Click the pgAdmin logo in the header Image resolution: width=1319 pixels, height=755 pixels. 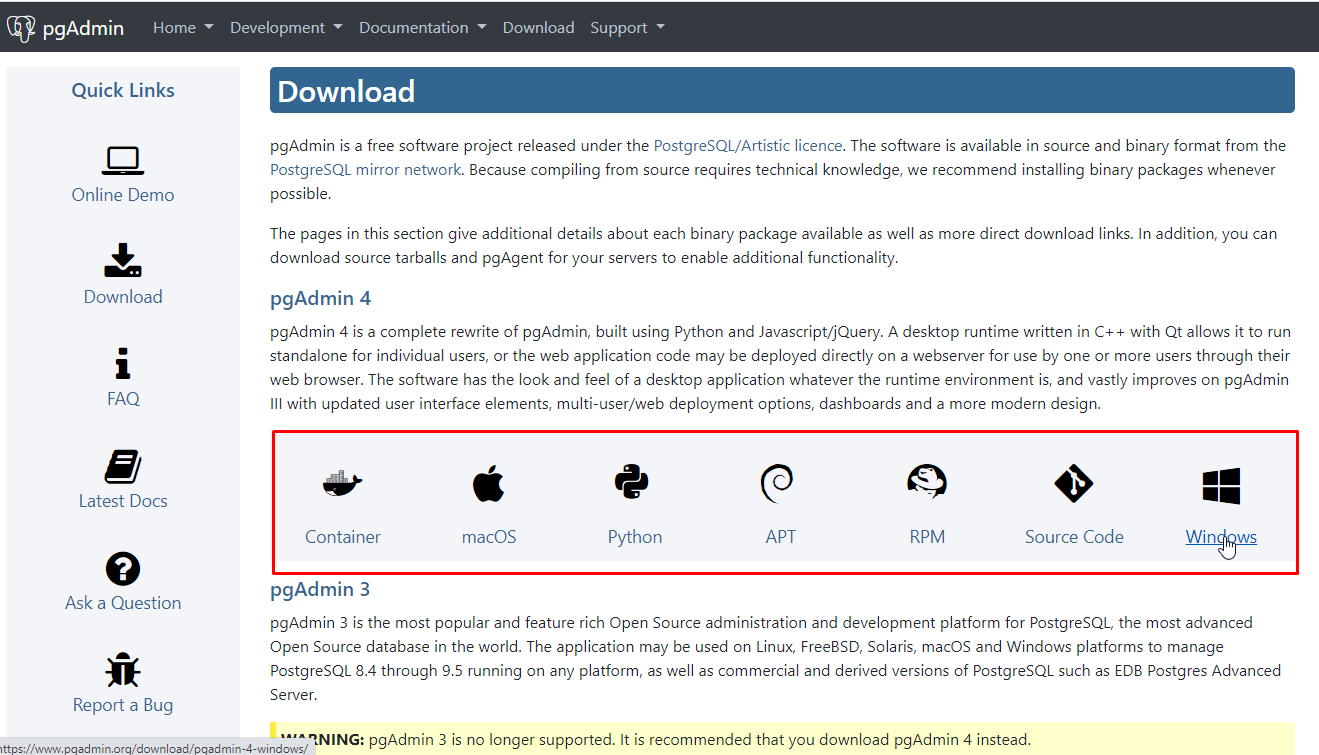click(x=66, y=28)
